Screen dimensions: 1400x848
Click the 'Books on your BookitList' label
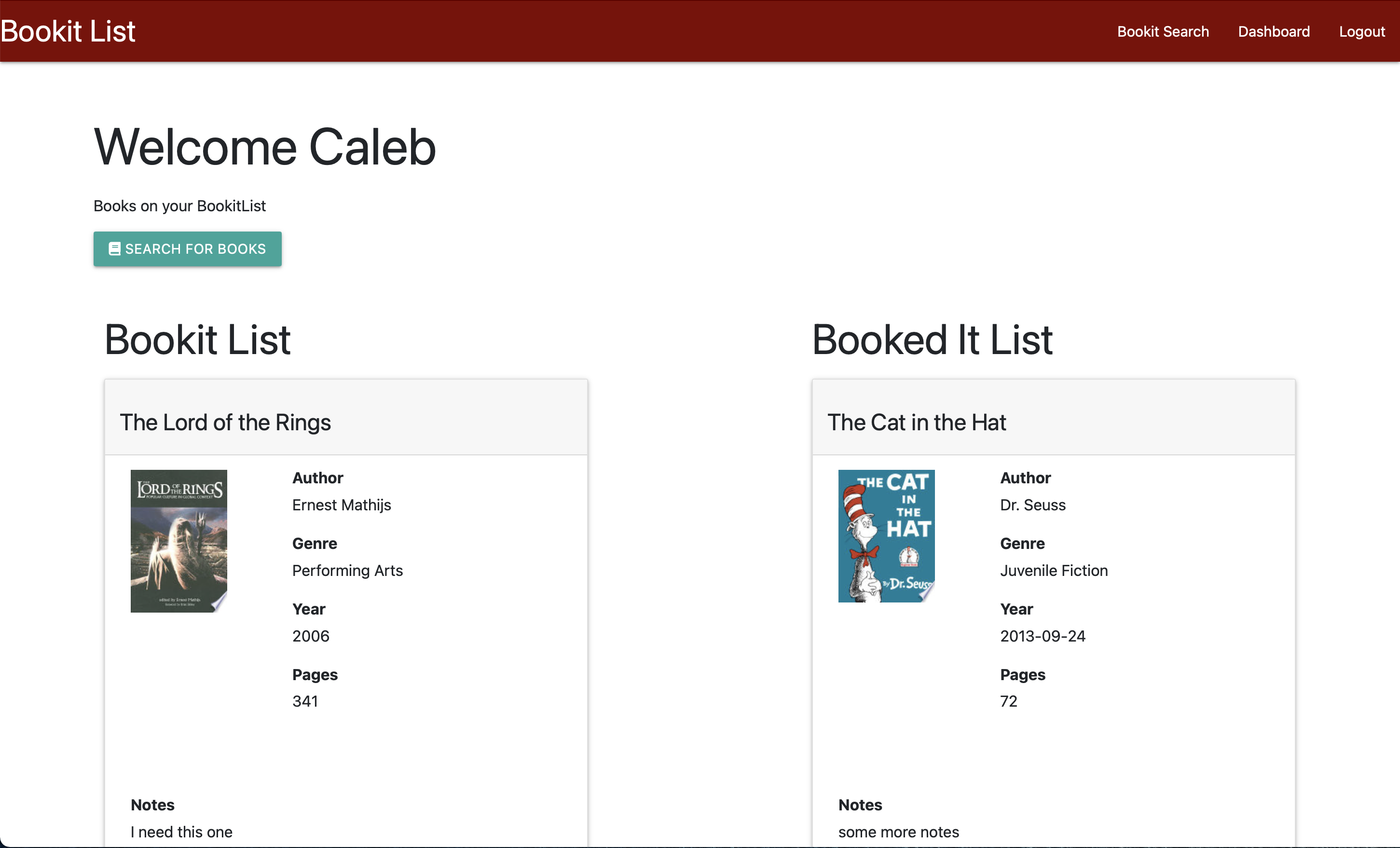(179, 205)
